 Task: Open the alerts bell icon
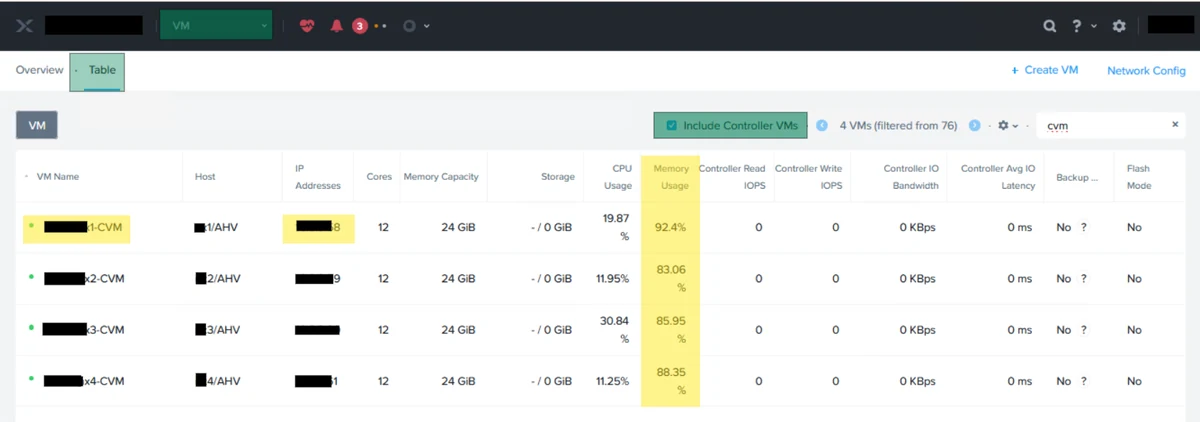336,26
